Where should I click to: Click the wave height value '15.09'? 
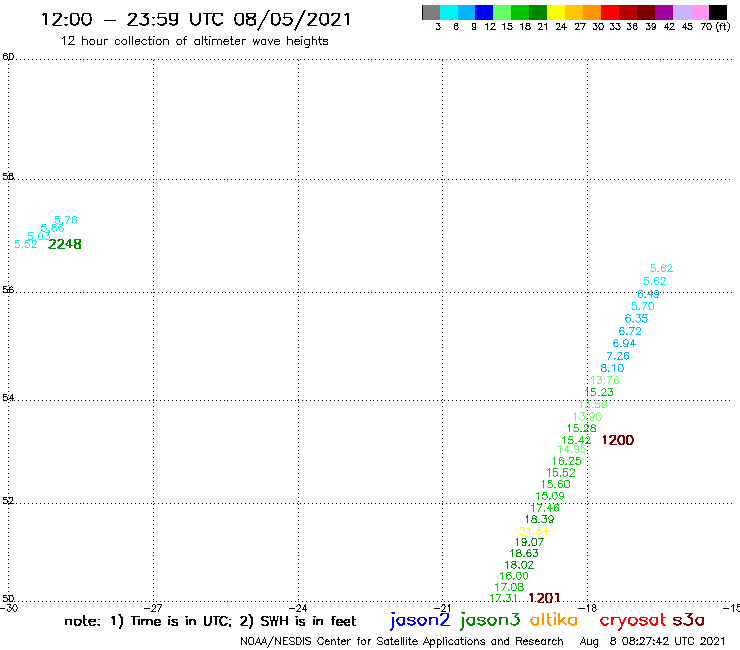550,496
